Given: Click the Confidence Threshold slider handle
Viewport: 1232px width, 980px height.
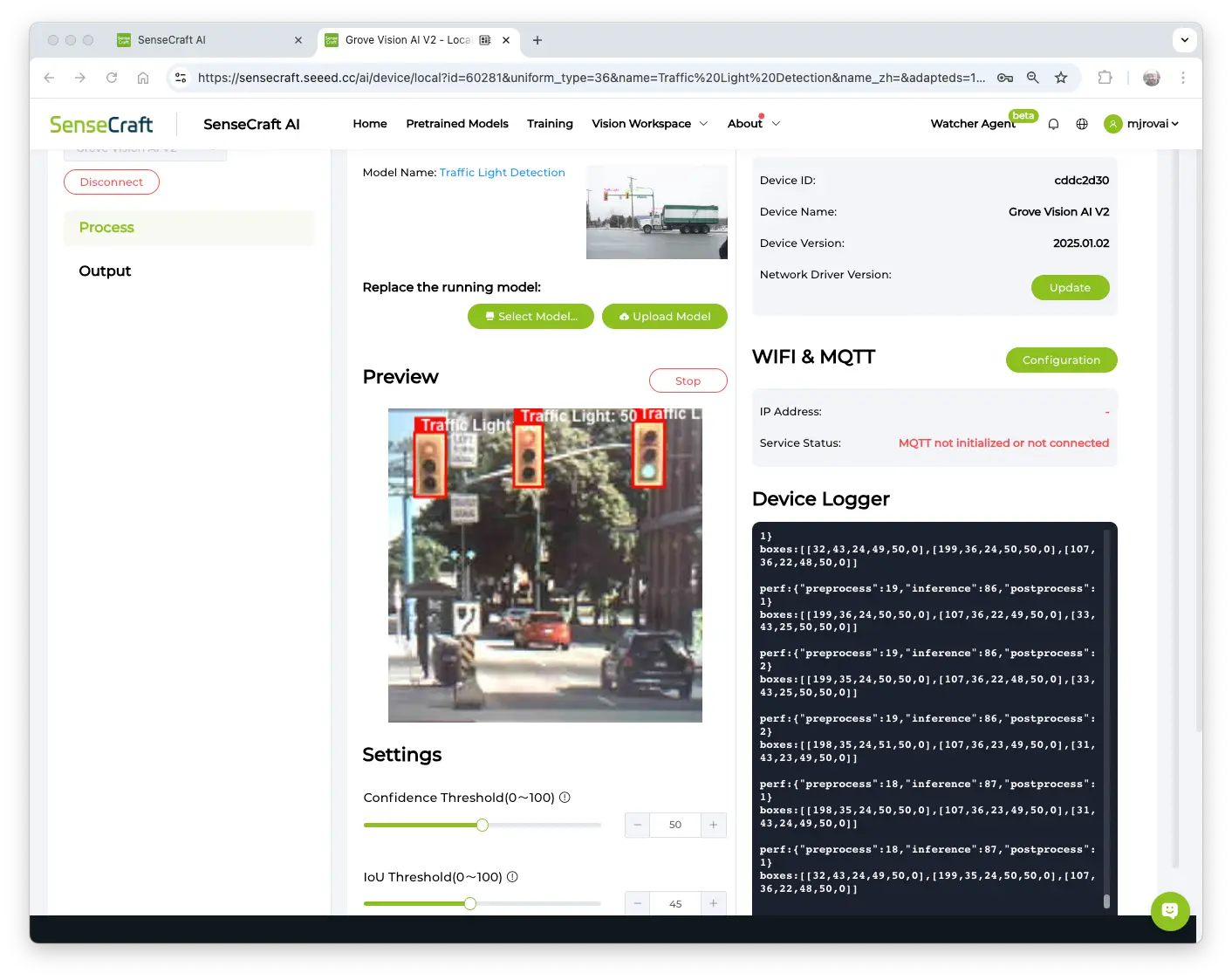Looking at the screenshot, I should pyautogui.click(x=483, y=826).
